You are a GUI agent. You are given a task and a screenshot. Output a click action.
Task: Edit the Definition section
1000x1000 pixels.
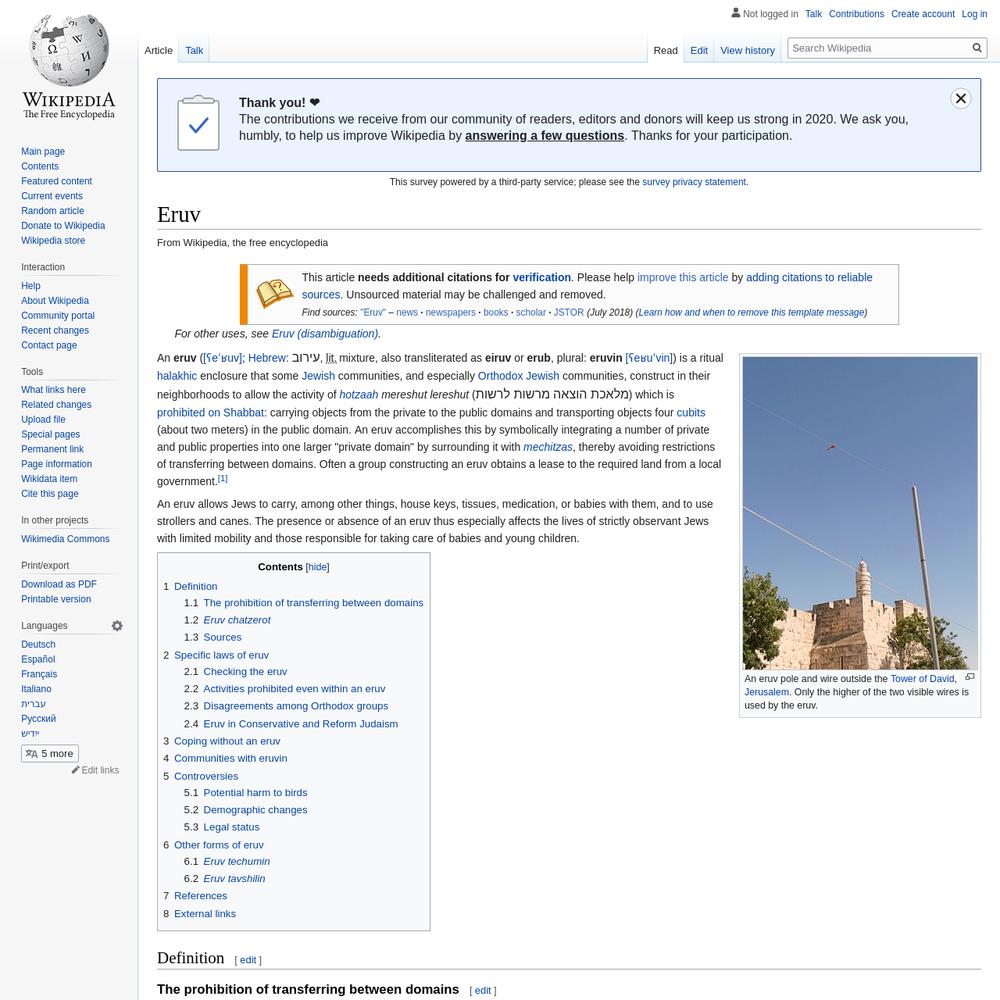(x=248, y=960)
